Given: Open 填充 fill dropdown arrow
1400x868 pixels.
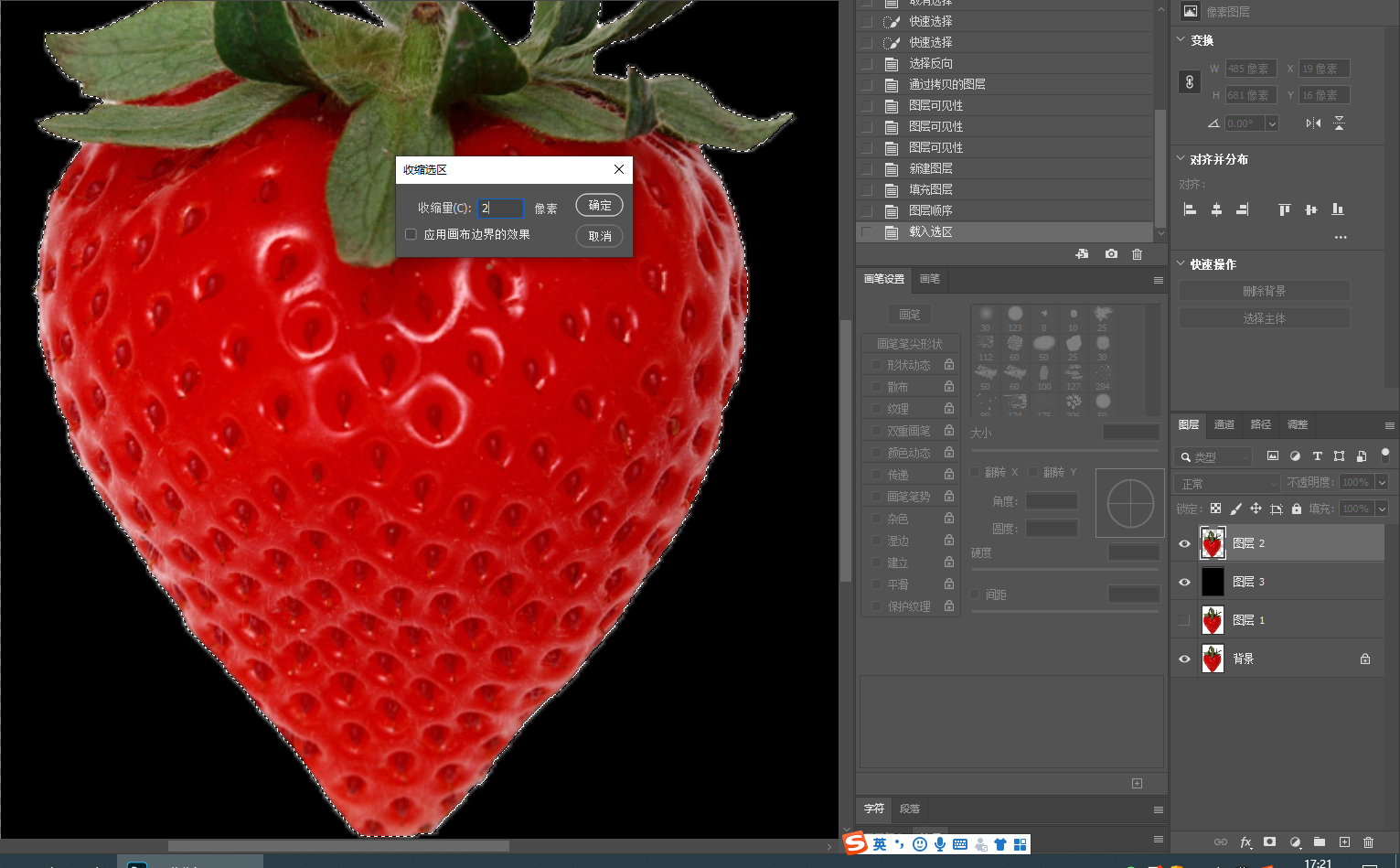Looking at the screenshot, I should tap(1382, 509).
